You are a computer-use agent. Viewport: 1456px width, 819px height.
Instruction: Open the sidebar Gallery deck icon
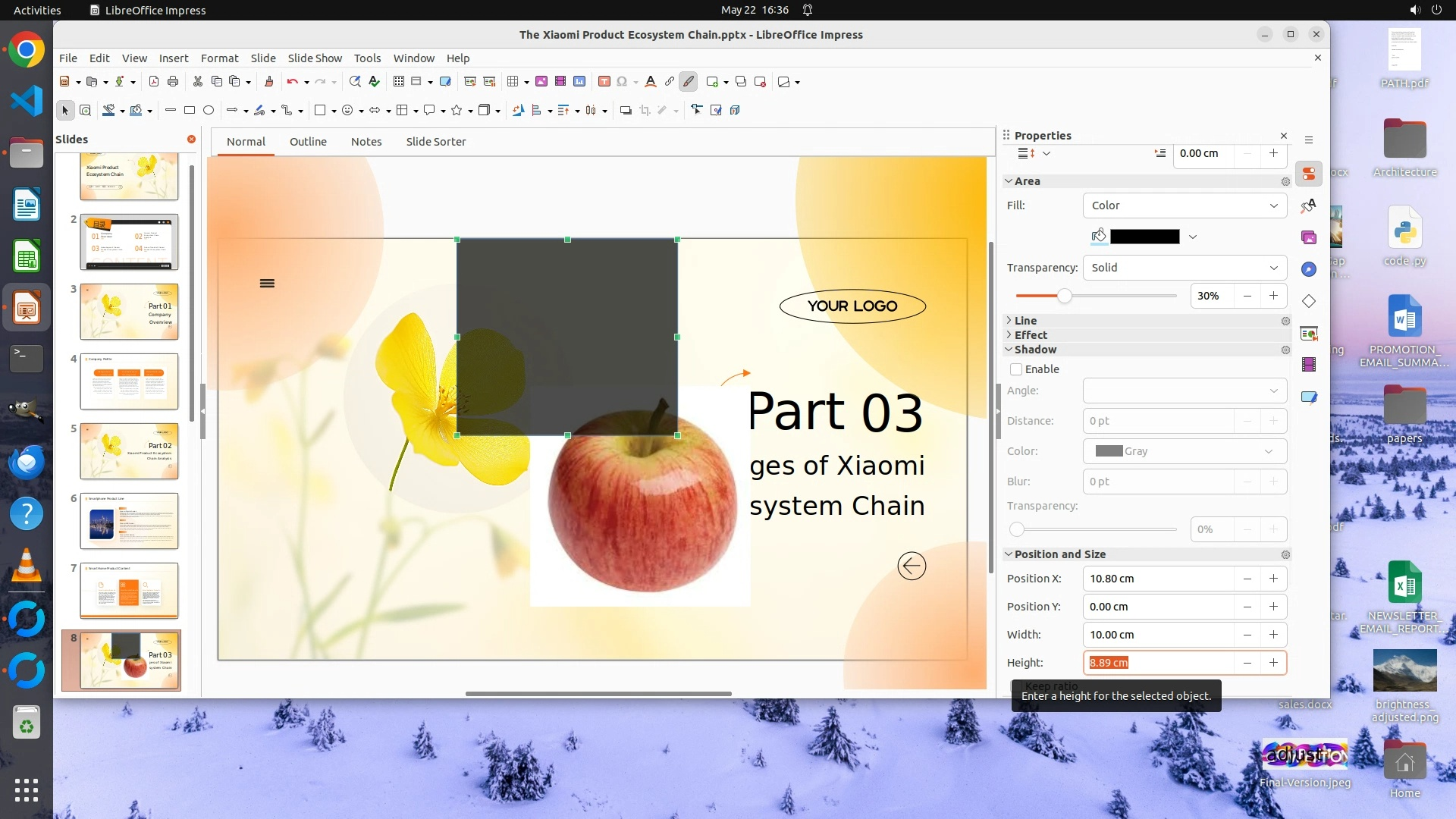(1309, 238)
